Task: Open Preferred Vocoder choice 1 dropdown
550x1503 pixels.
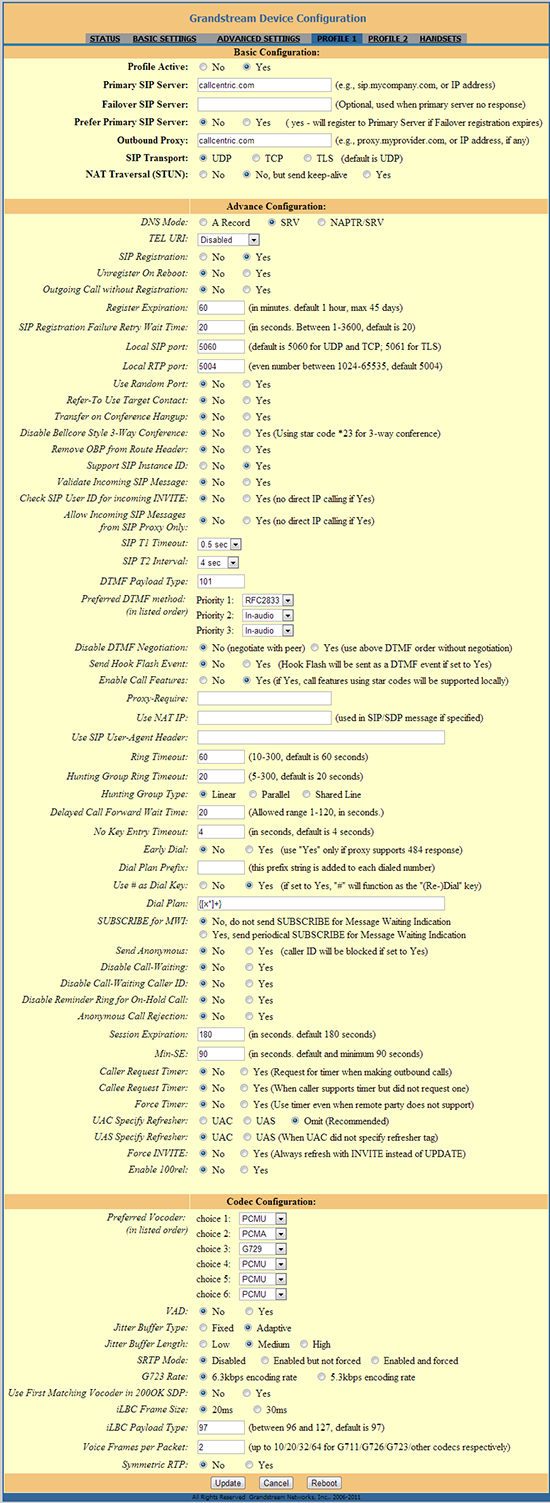Action: tap(264, 1218)
